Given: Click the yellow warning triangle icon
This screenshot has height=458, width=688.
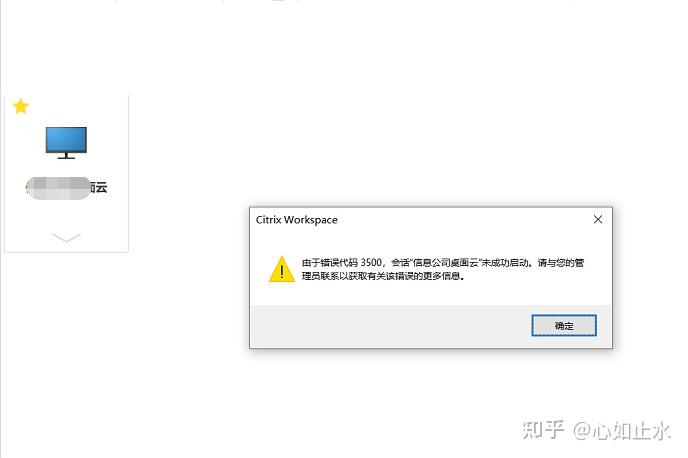Looking at the screenshot, I should click(x=282, y=269).
